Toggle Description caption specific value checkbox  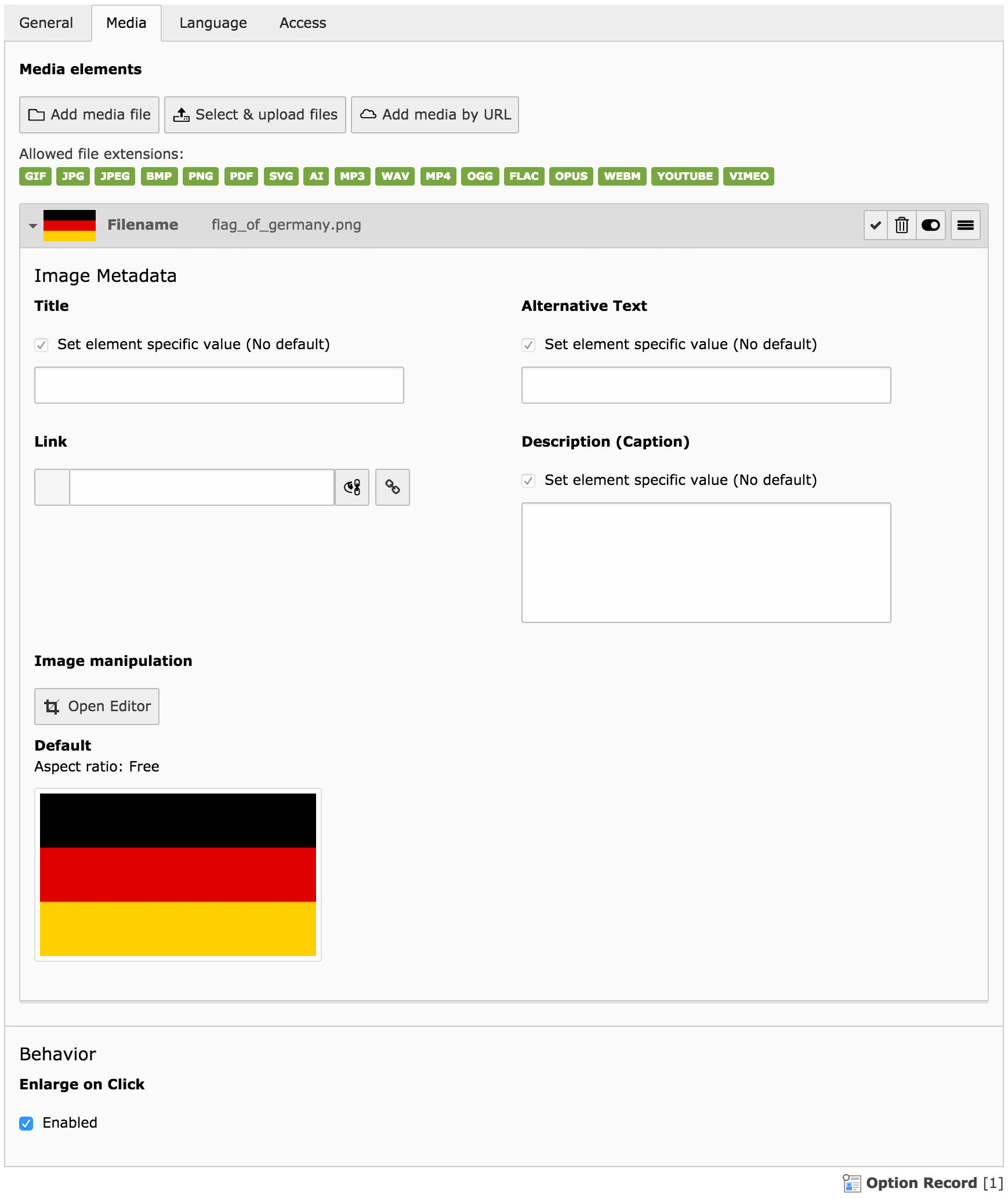pos(528,481)
